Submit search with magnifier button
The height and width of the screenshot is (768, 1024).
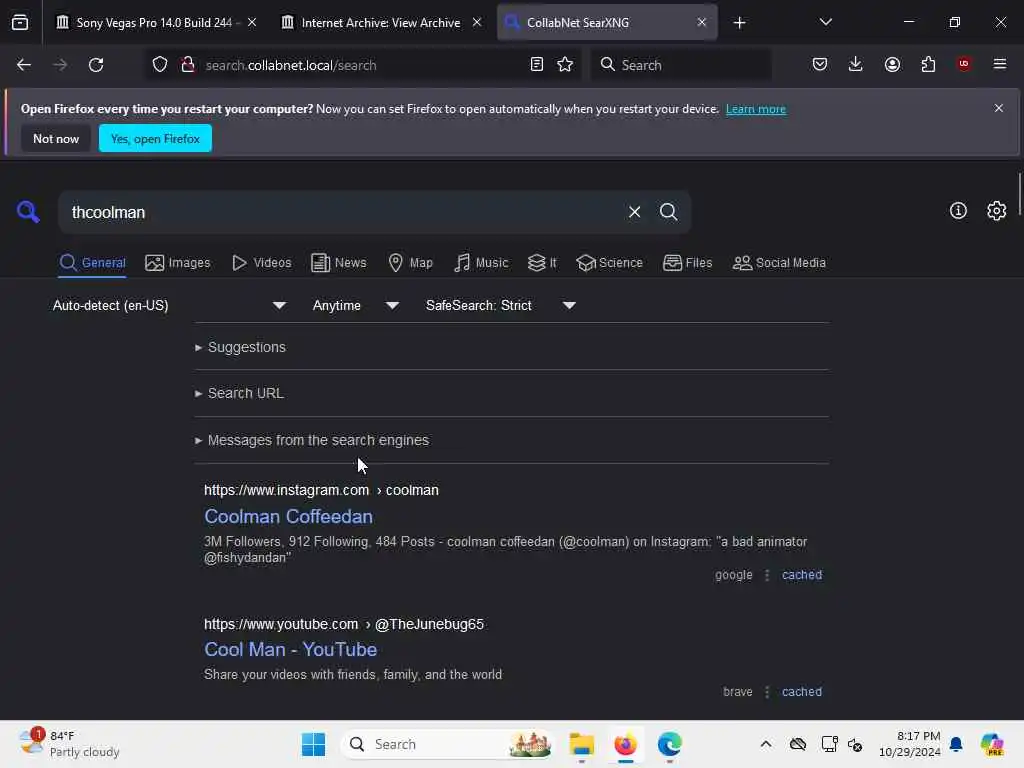[669, 212]
